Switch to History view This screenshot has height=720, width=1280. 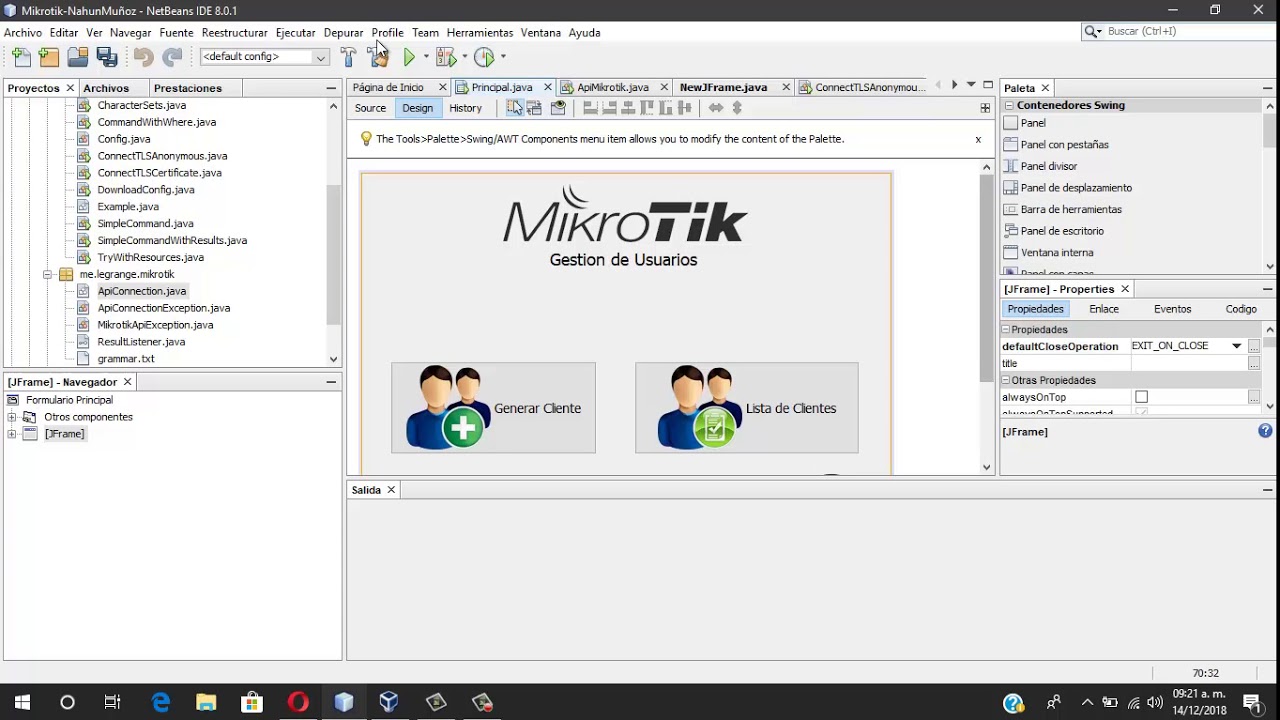(x=465, y=108)
